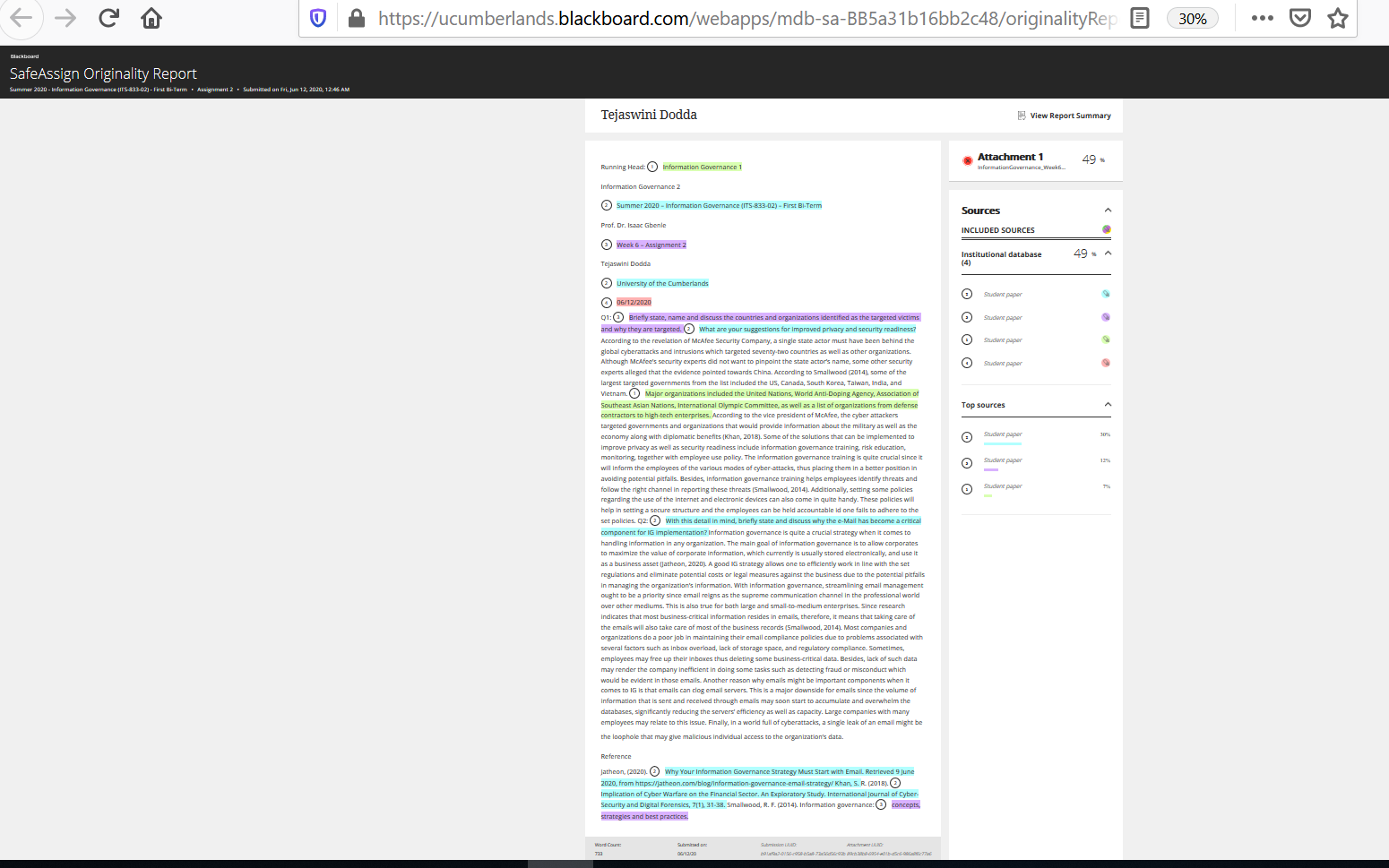
Task: Click source marker 2 after 'Jatheon, (2020).'
Action: [655, 771]
